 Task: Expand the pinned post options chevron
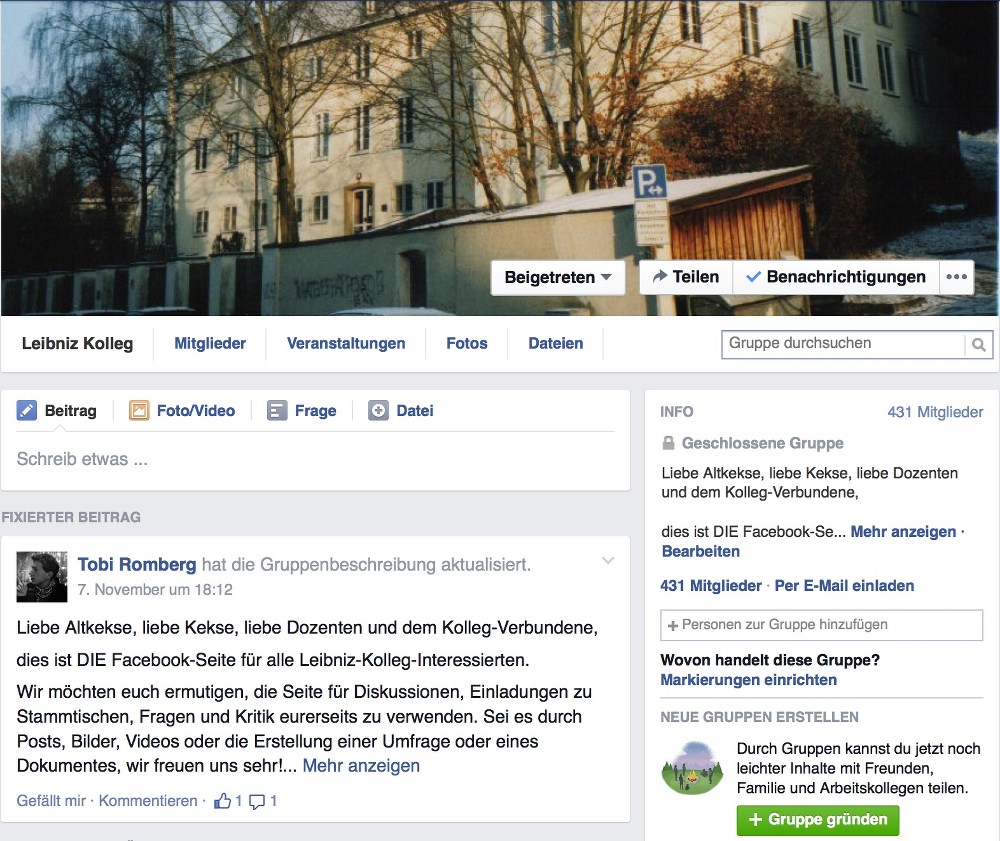pyautogui.click(x=608, y=561)
